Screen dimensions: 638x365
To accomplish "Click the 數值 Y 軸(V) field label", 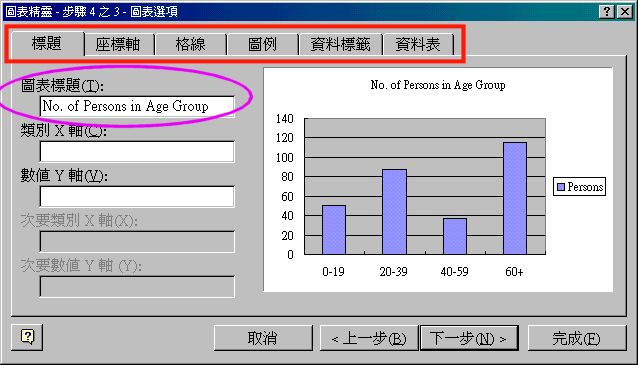I will pos(64,175).
